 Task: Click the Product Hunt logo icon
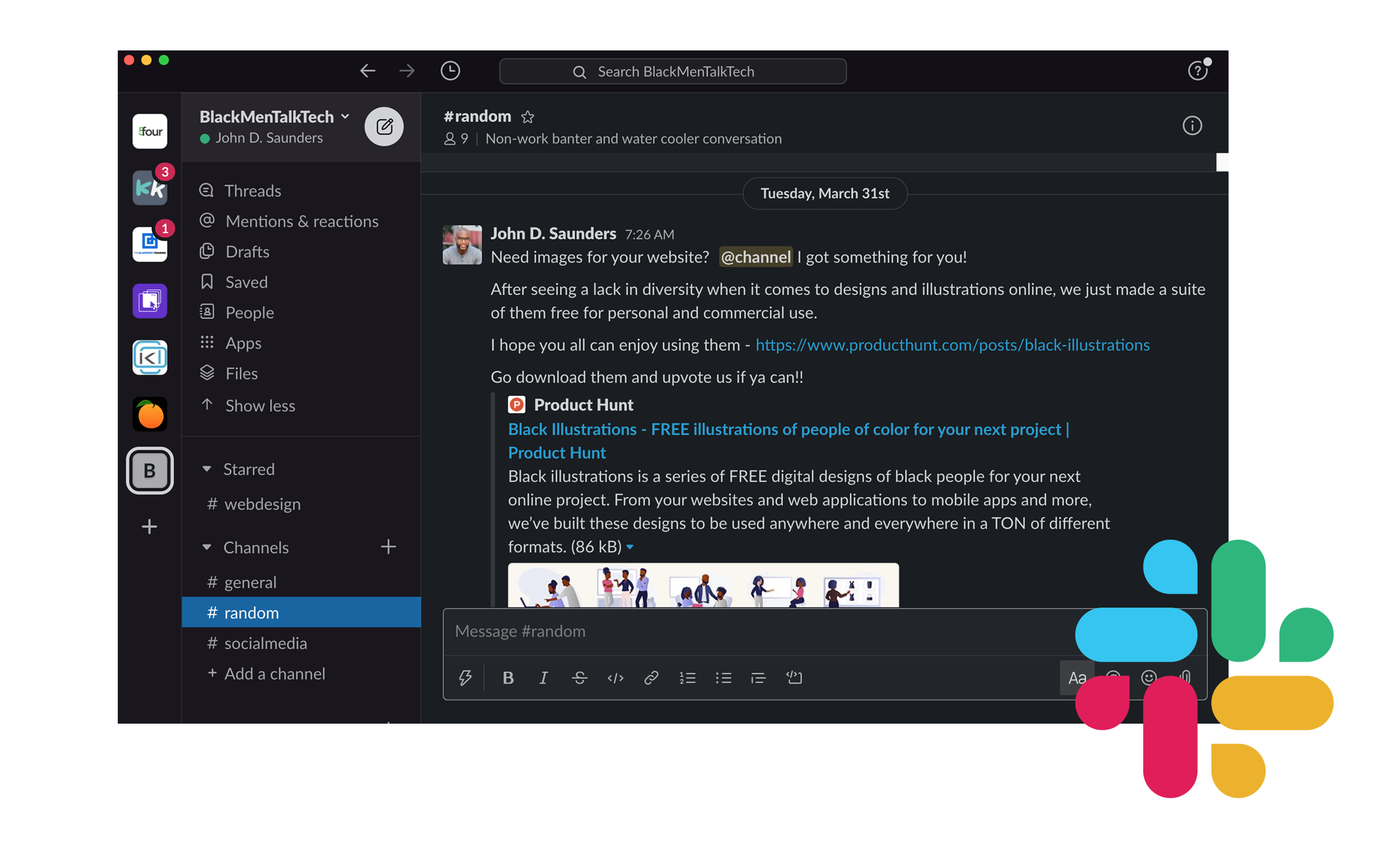517,405
